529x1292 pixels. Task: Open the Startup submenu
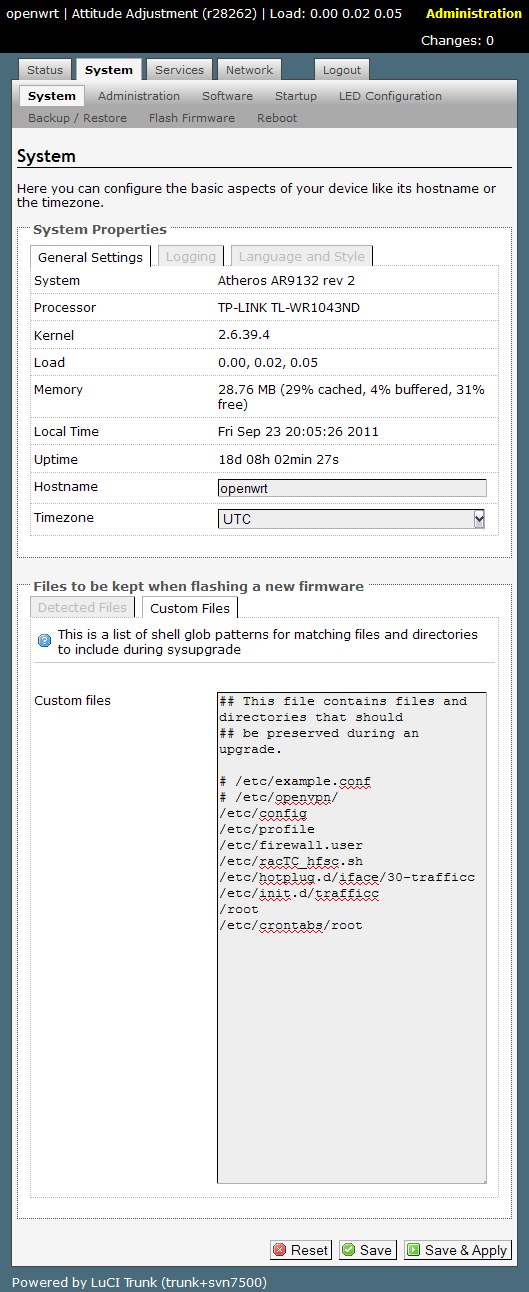point(296,96)
